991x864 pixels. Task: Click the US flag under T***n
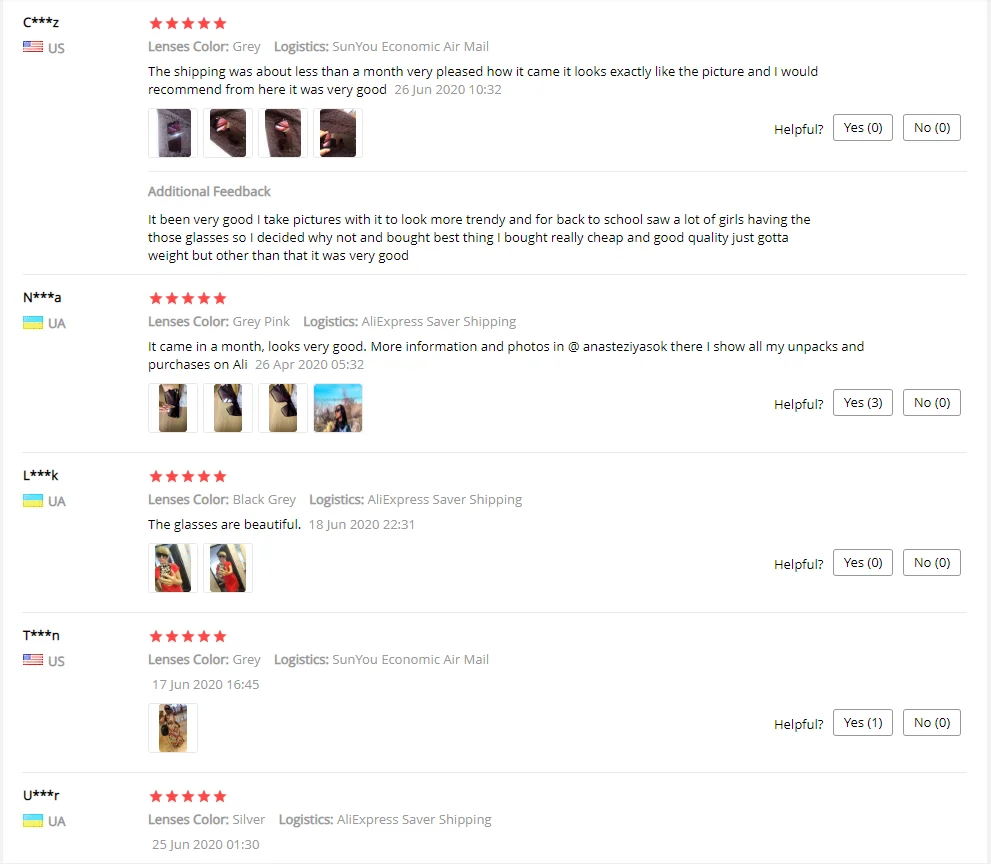(33, 660)
